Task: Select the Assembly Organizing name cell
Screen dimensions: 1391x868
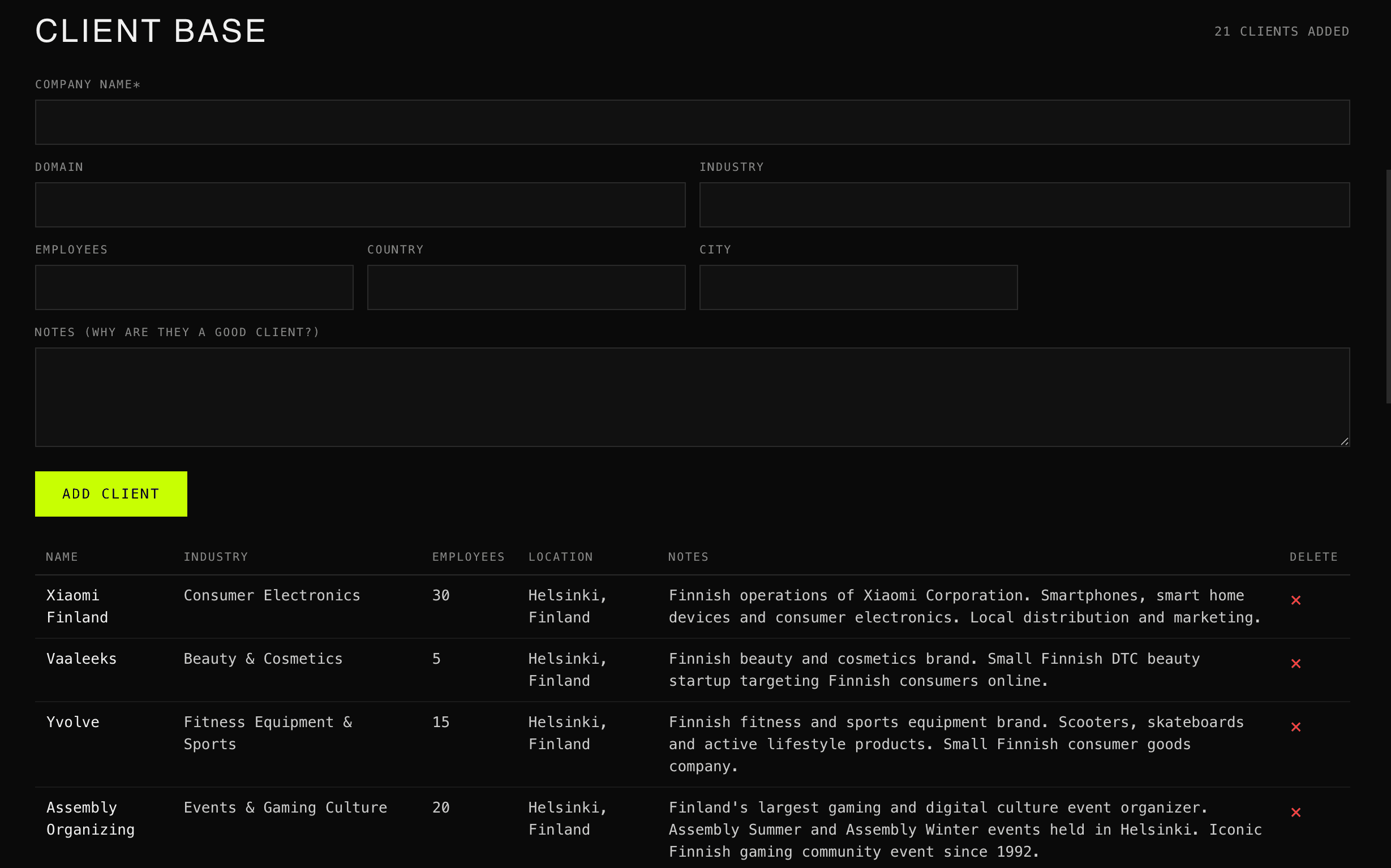Action: click(x=91, y=819)
